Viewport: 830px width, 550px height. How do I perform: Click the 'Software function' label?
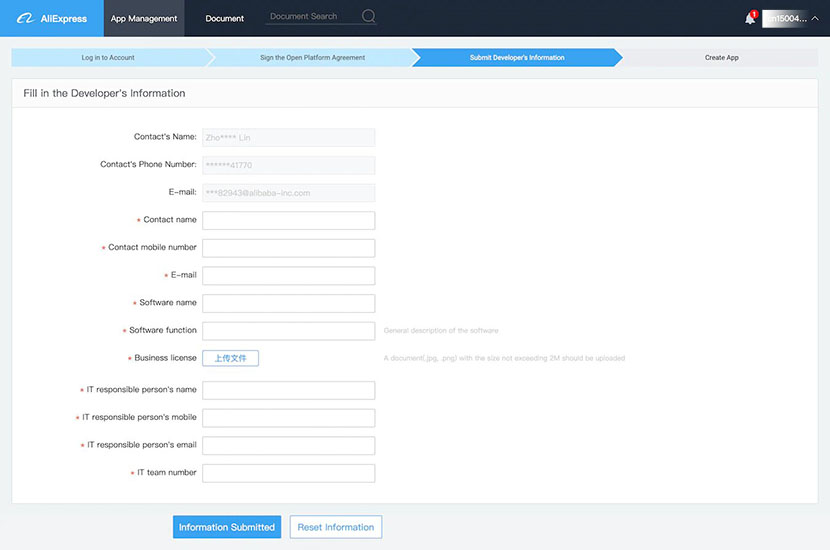163,330
